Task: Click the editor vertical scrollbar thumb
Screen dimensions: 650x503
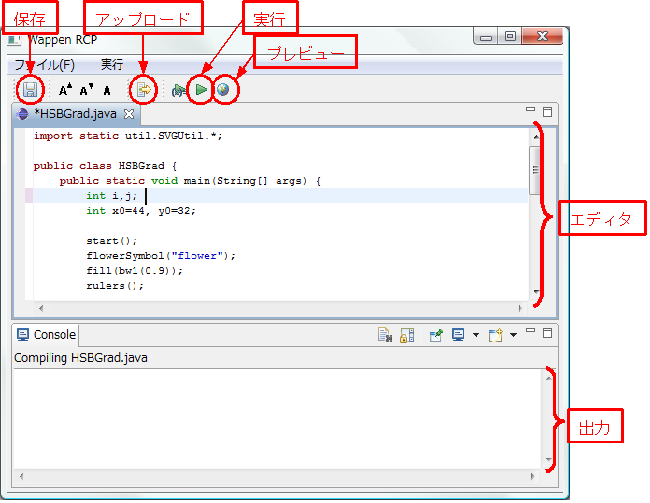Action: point(535,170)
